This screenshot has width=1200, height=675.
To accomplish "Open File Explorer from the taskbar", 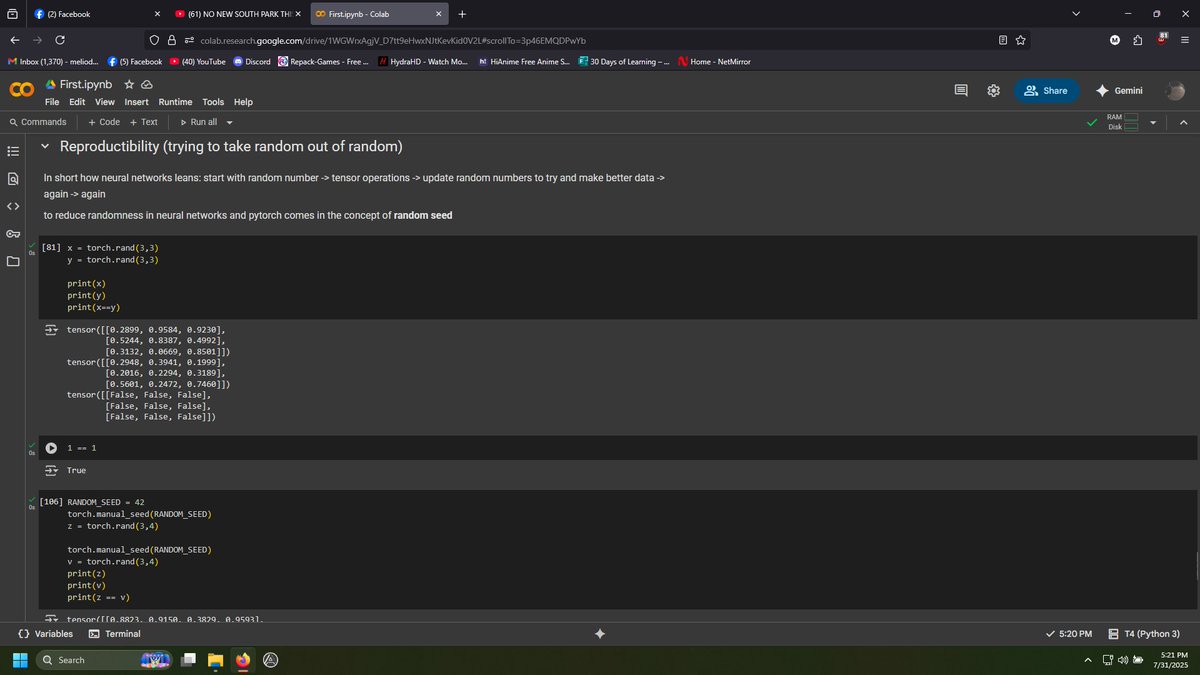I will click(x=216, y=660).
